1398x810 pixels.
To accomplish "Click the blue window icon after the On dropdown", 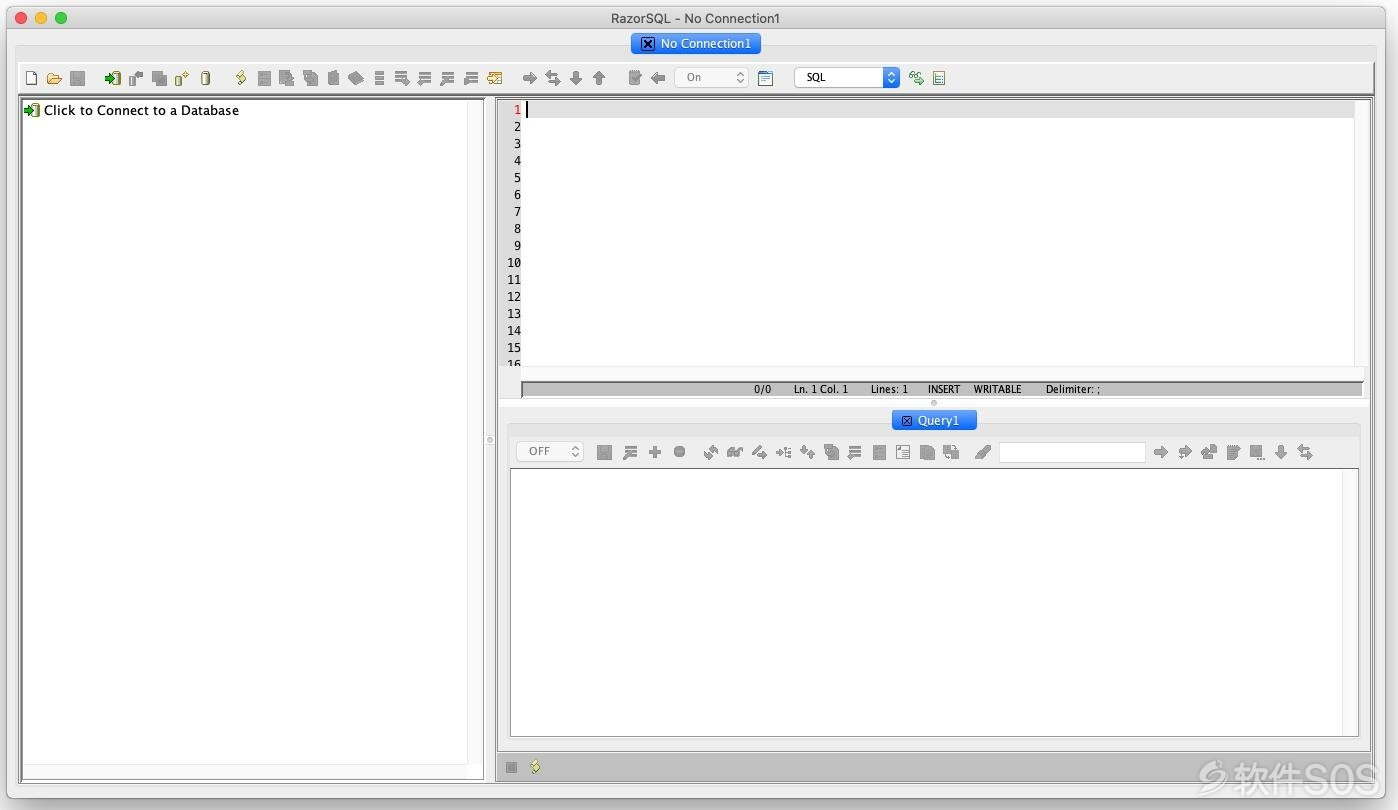I will [x=766, y=78].
